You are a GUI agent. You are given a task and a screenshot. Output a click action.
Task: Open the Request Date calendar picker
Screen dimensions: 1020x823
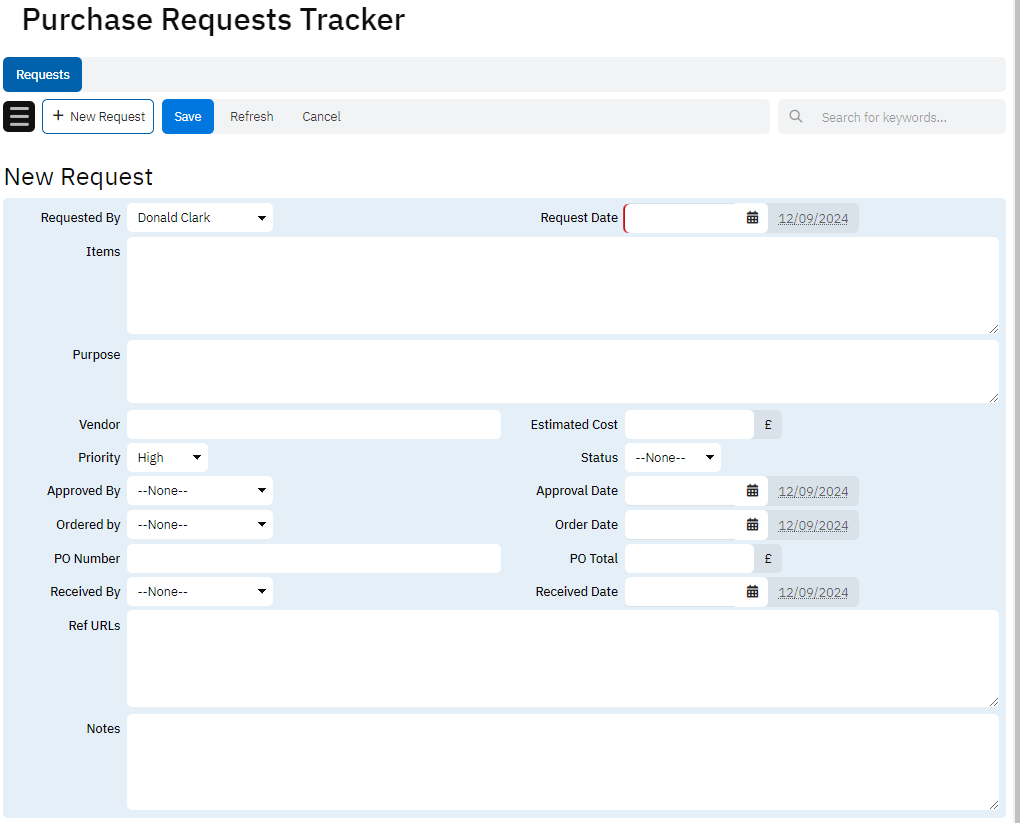tap(752, 218)
